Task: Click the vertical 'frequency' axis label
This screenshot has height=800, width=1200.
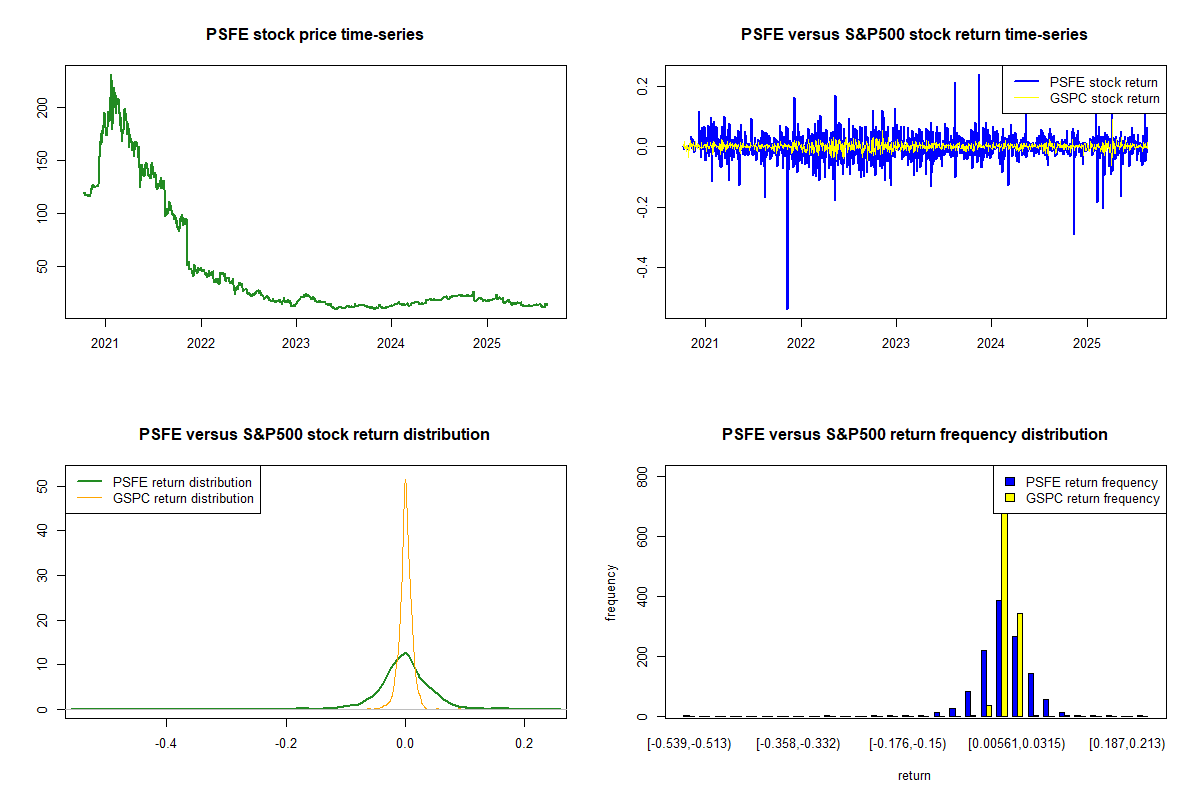Action: click(612, 592)
